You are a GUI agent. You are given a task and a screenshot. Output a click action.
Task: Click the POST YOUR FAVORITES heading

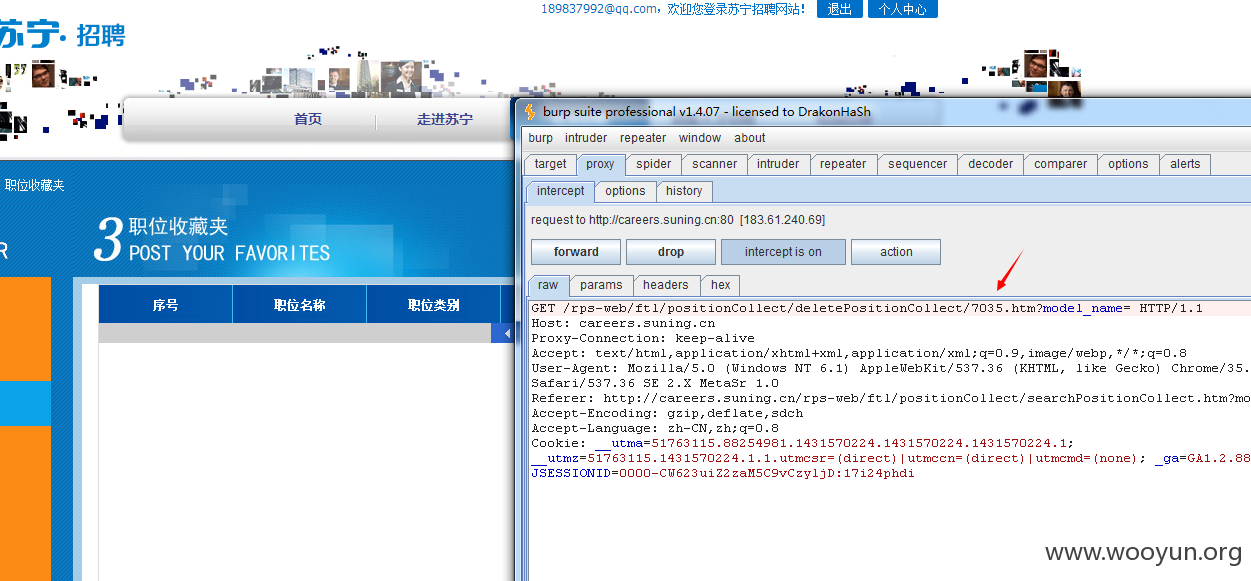coord(229,253)
